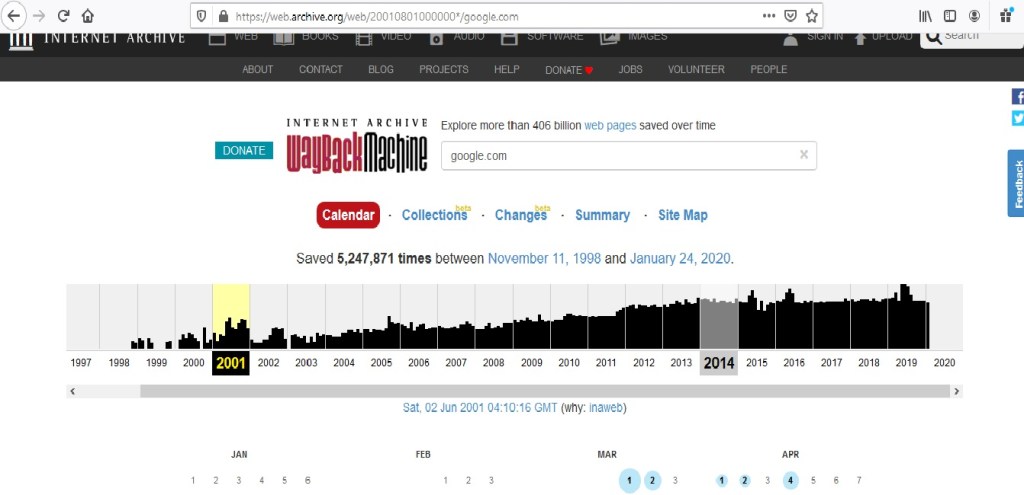Open the Facebook share icon
Viewport: 1024px width, 495px height.
pos(1017,96)
